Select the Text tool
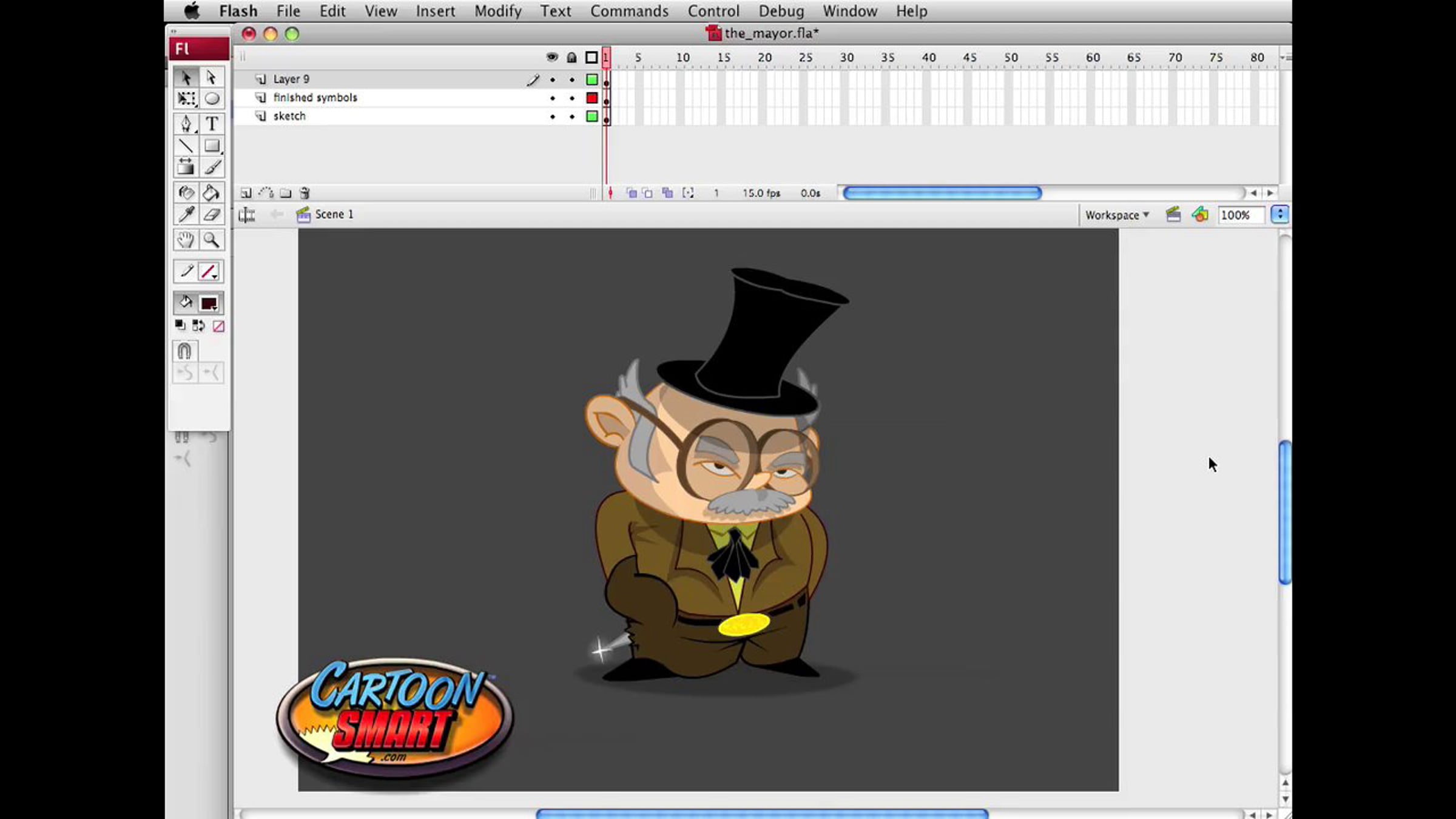The width and height of the screenshot is (1456, 819). pos(211,124)
